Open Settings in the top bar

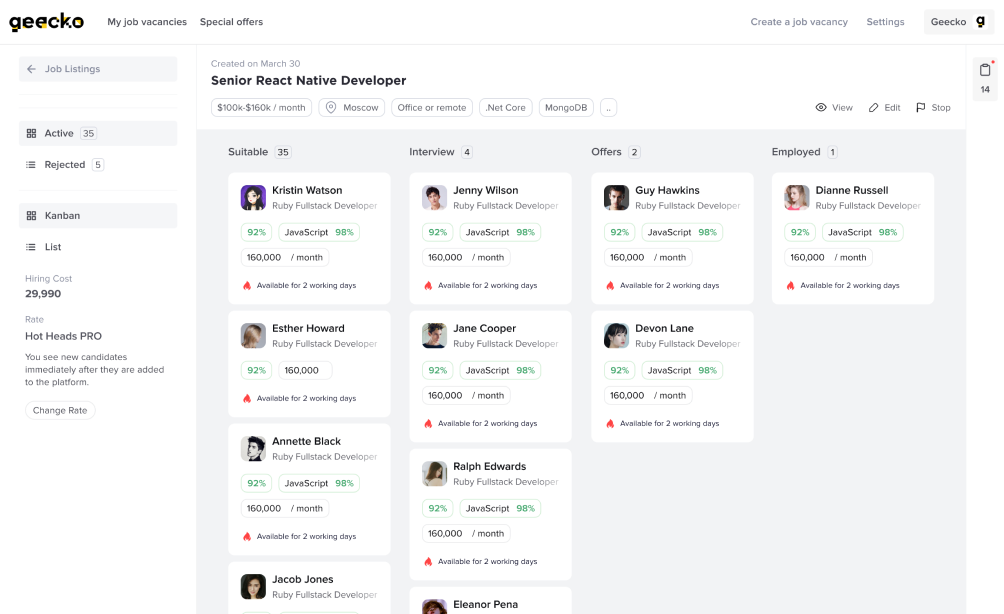[x=885, y=22]
